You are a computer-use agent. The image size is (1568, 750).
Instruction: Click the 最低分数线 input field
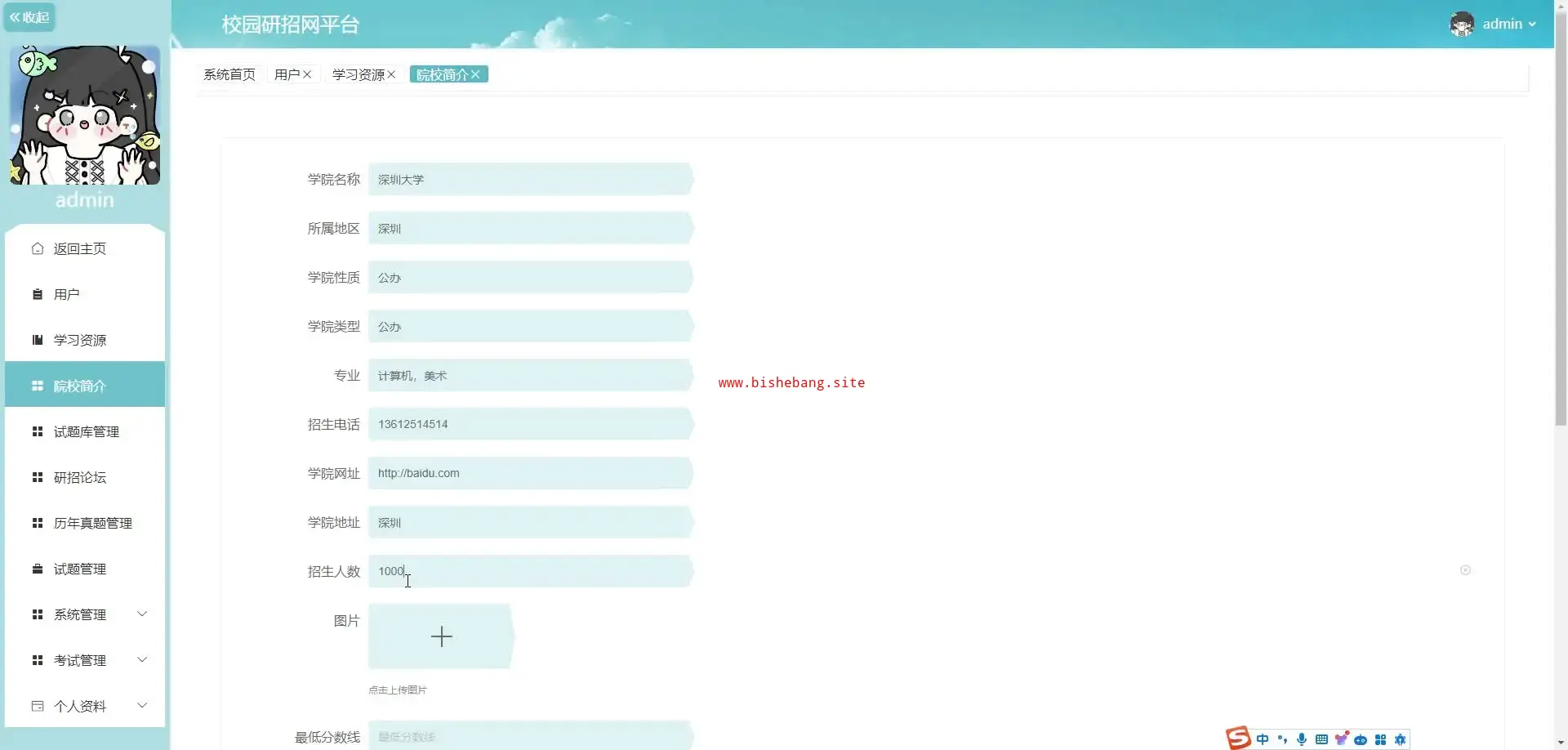pos(531,735)
